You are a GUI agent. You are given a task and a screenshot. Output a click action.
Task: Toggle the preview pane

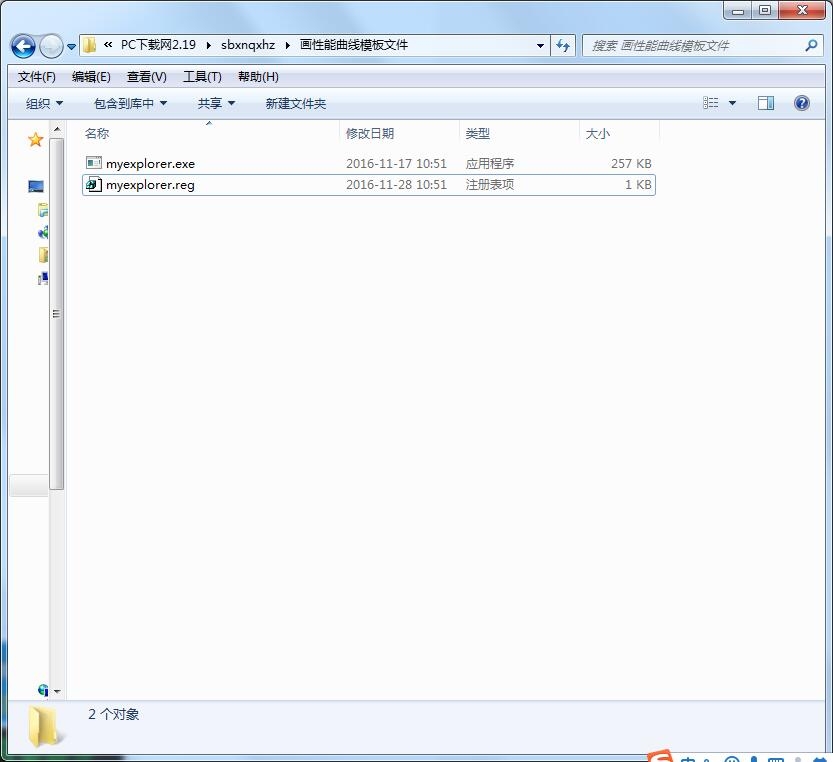click(766, 103)
